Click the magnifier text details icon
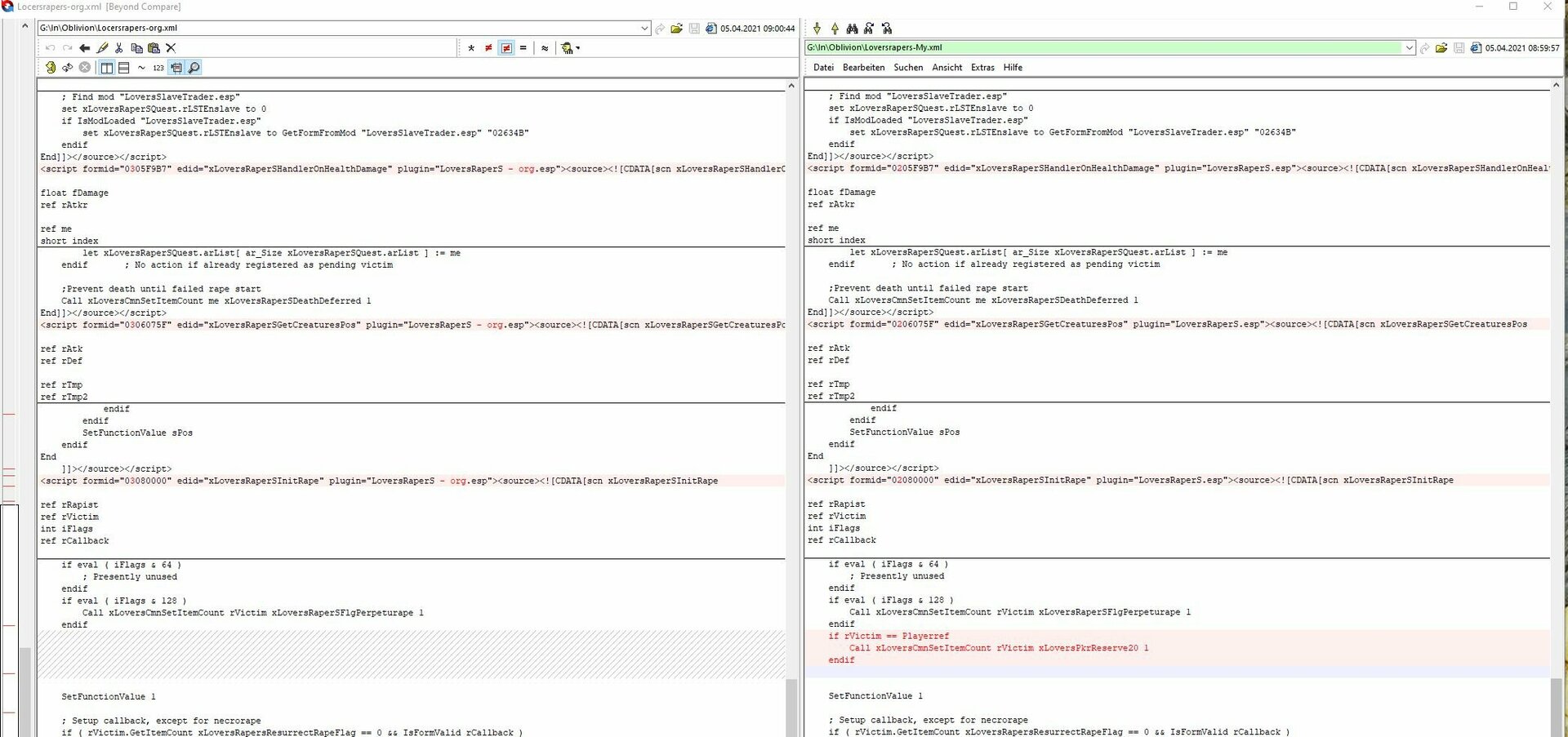Viewport: 1568px width, 737px height. coord(194,68)
